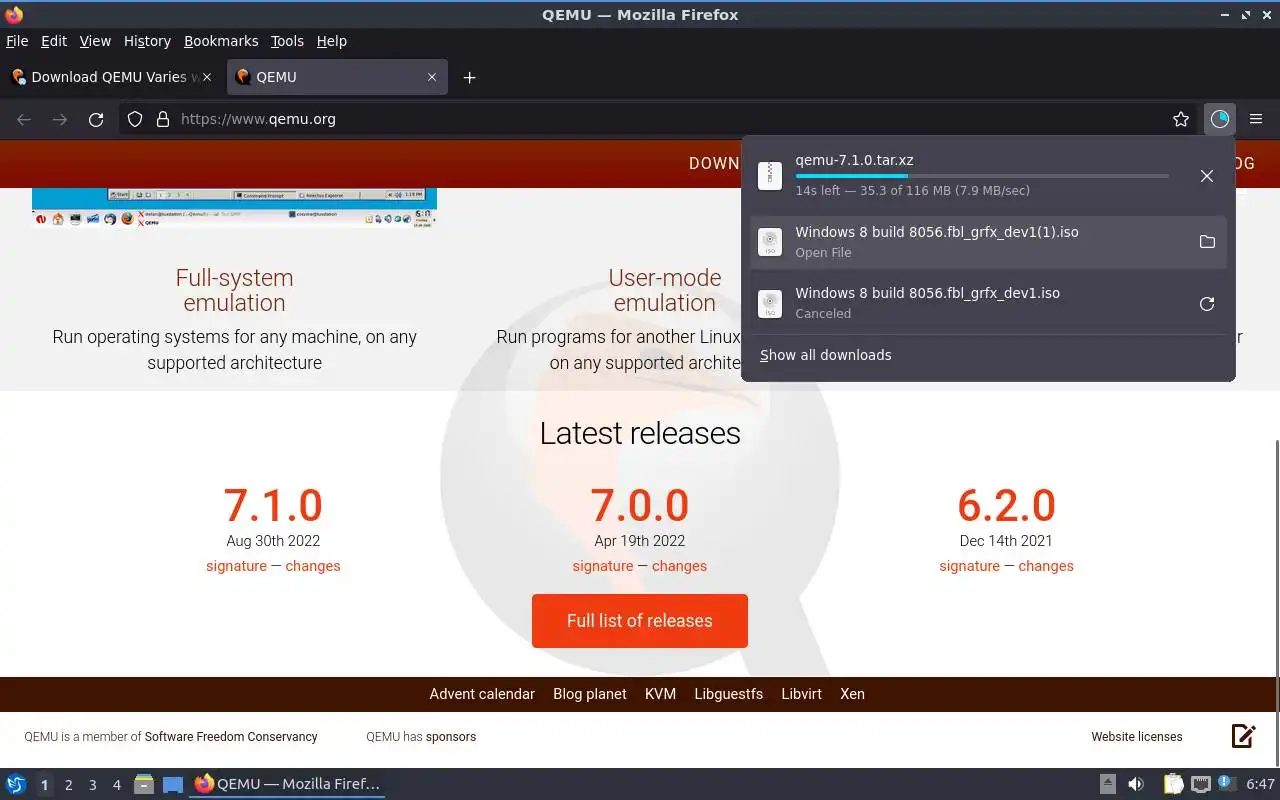Click the Windows desktop screenshot thumbnail
Image resolution: width=1280 pixels, height=800 pixels.
point(235,208)
